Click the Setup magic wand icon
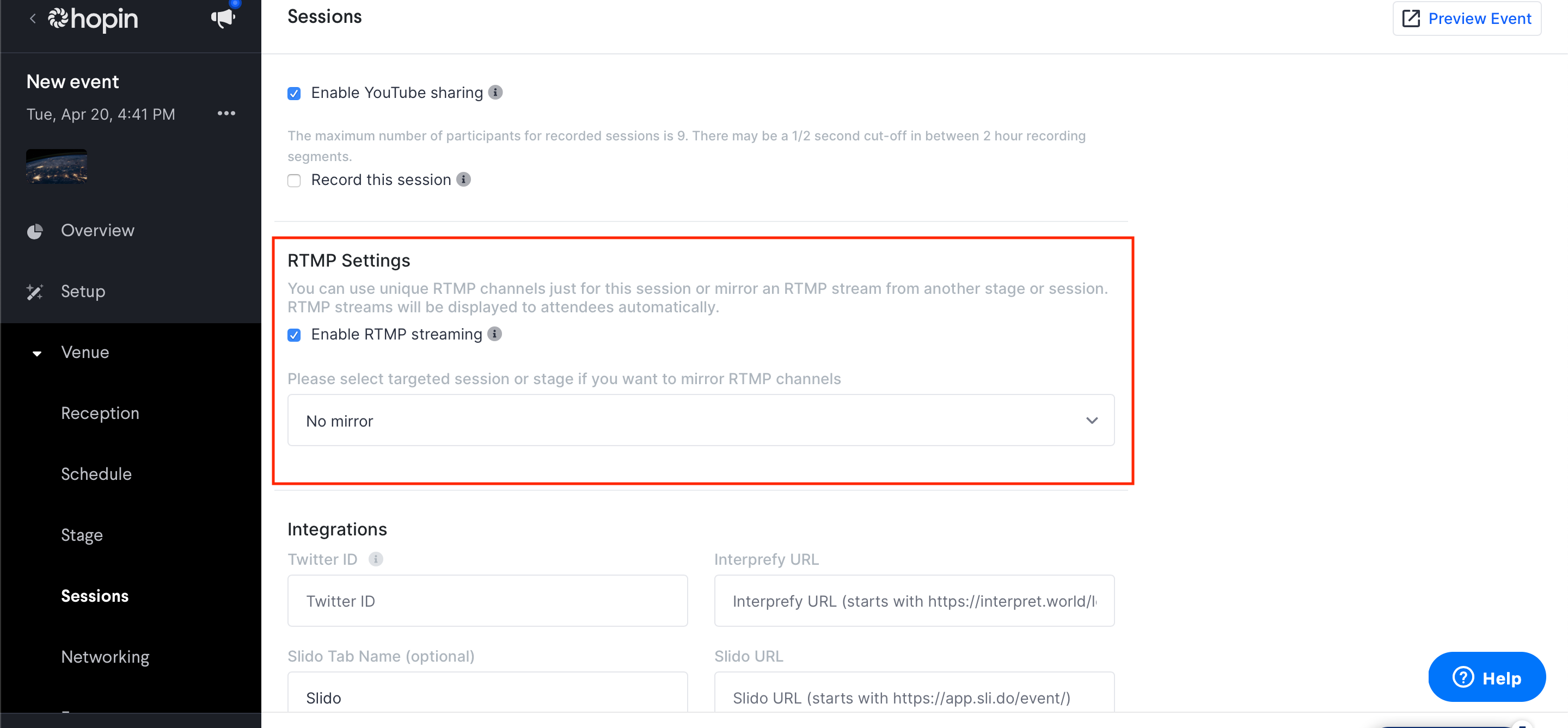Screen dimensions: 1568x728 click(35, 292)
